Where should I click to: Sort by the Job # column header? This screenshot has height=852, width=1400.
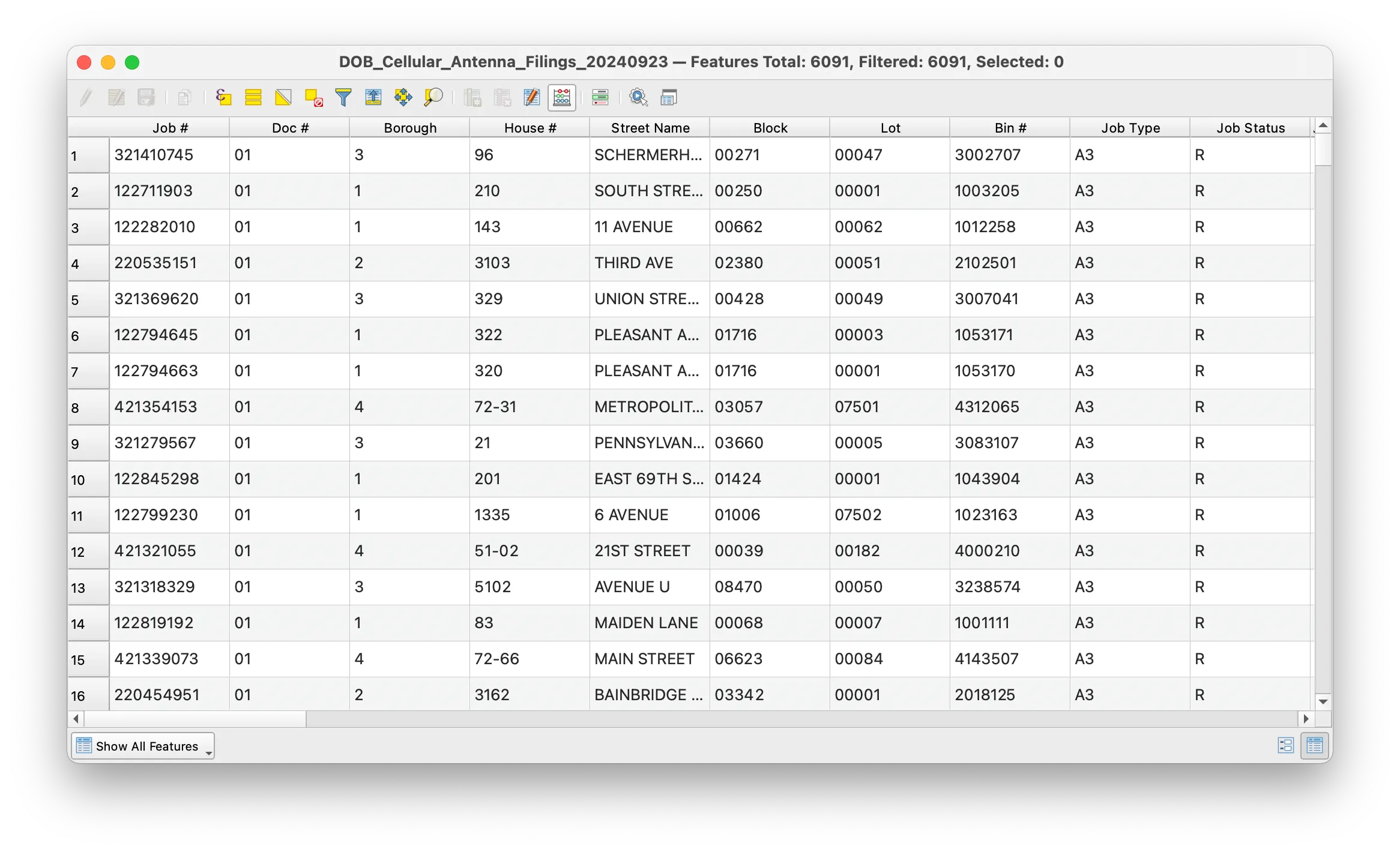coord(170,127)
